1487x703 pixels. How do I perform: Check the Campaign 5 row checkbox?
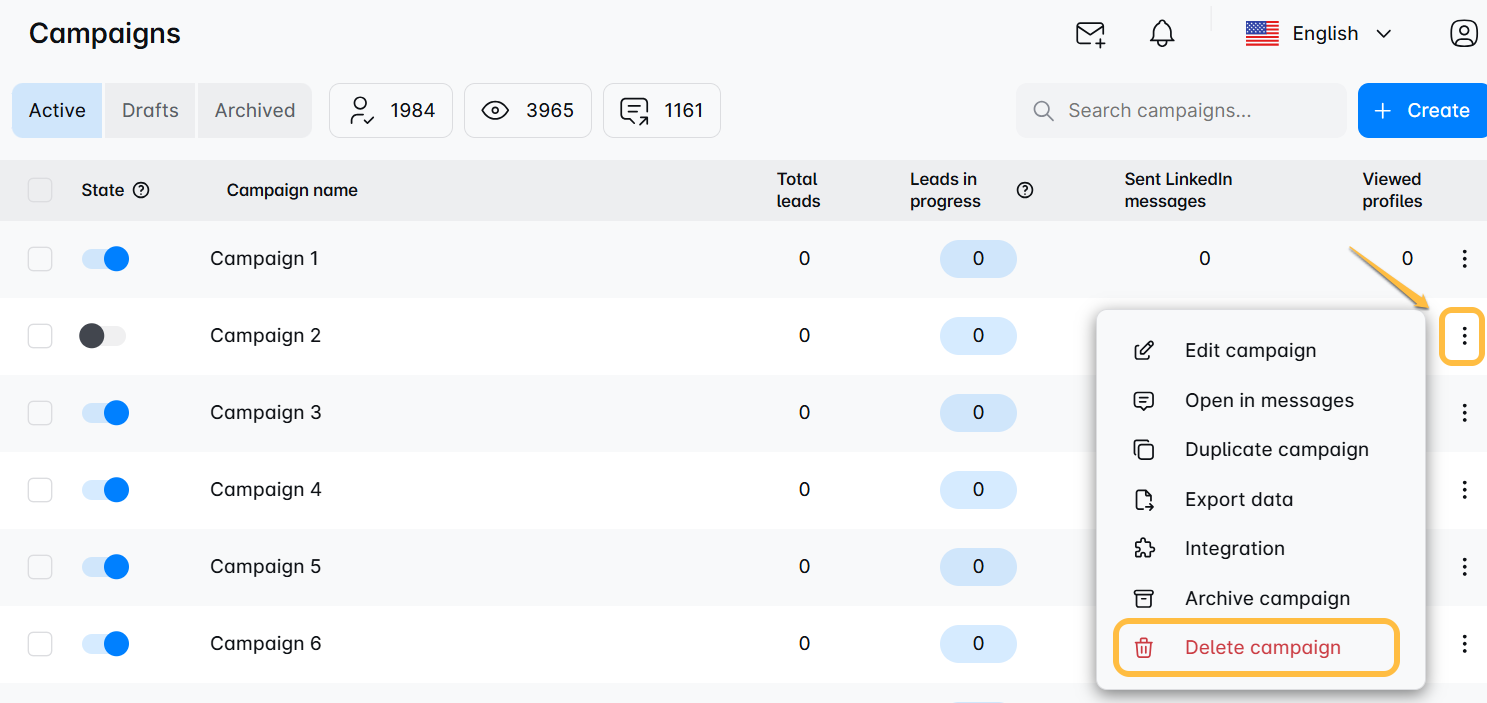pos(40,567)
